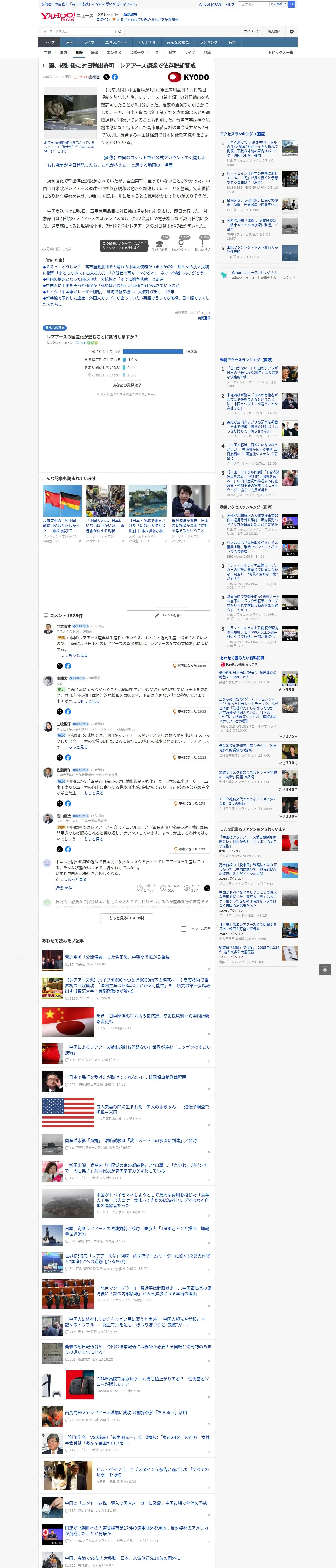The image size is (336, 1568).
Task: Select the 速報 navigation tab
Action: 69,43
